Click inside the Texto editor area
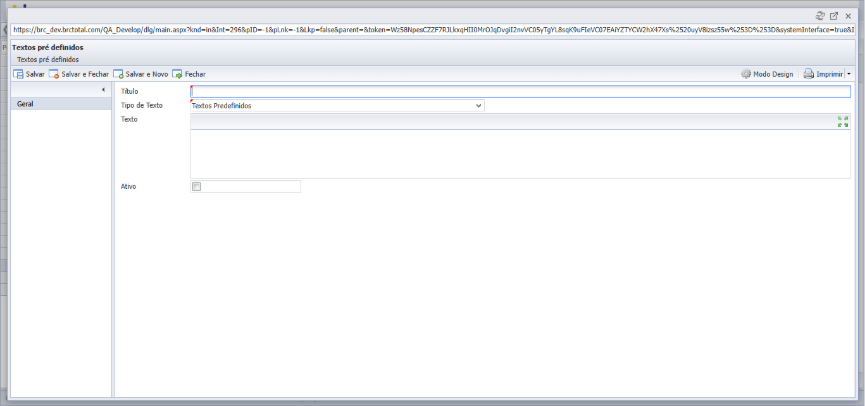 [x=520, y=154]
